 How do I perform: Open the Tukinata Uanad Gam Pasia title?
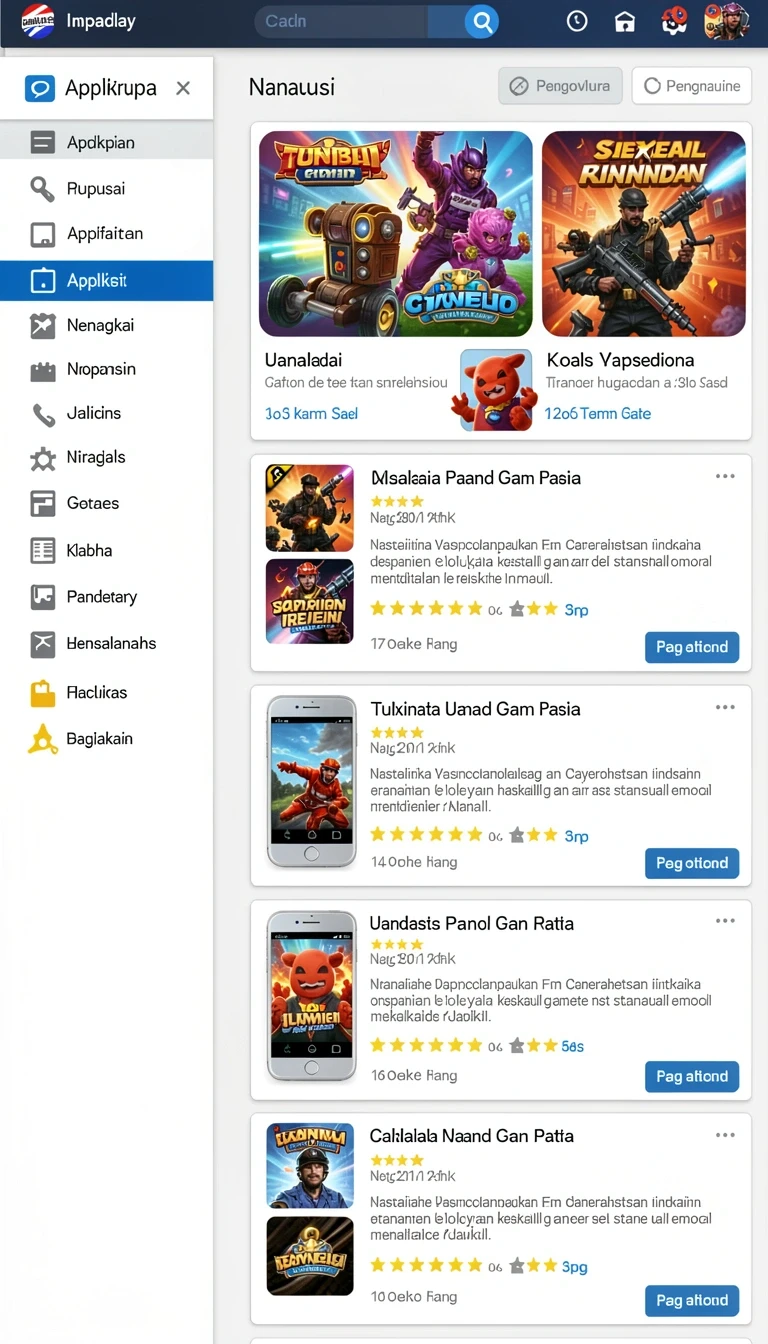pos(475,709)
